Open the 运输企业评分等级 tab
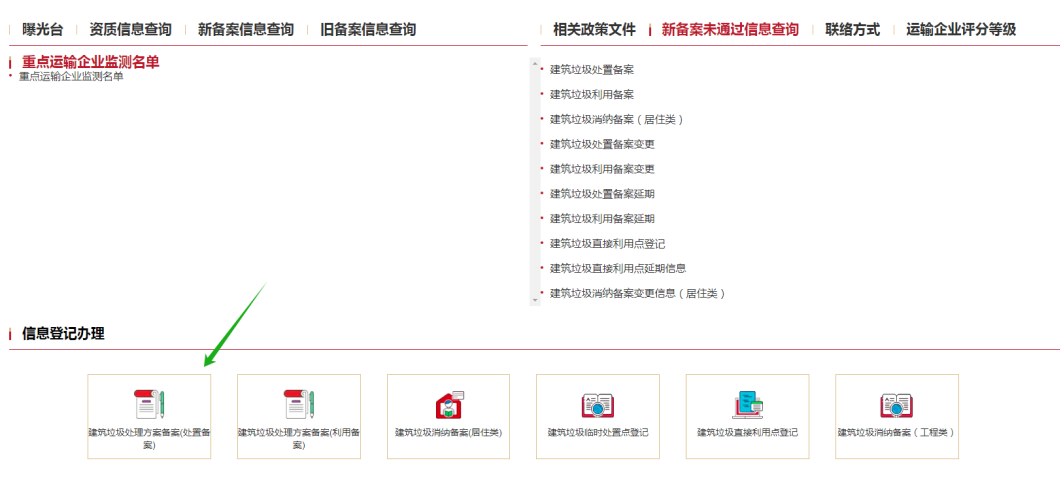Image resolution: width=1060 pixels, height=484 pixels. [x=961, y=30]
